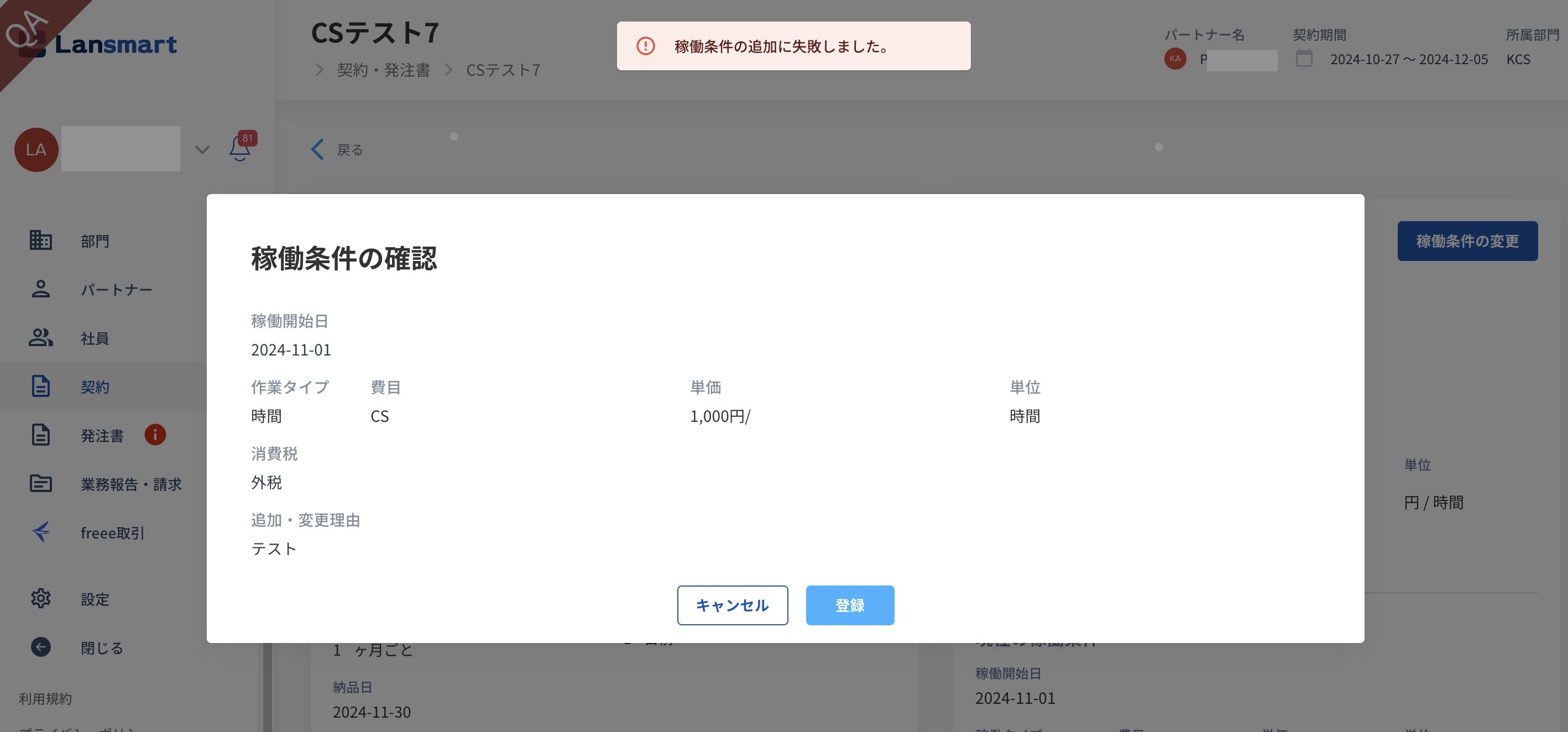Open the 発注書 document icon
The image size is (1568, 732).
click(x=41, y=435)
